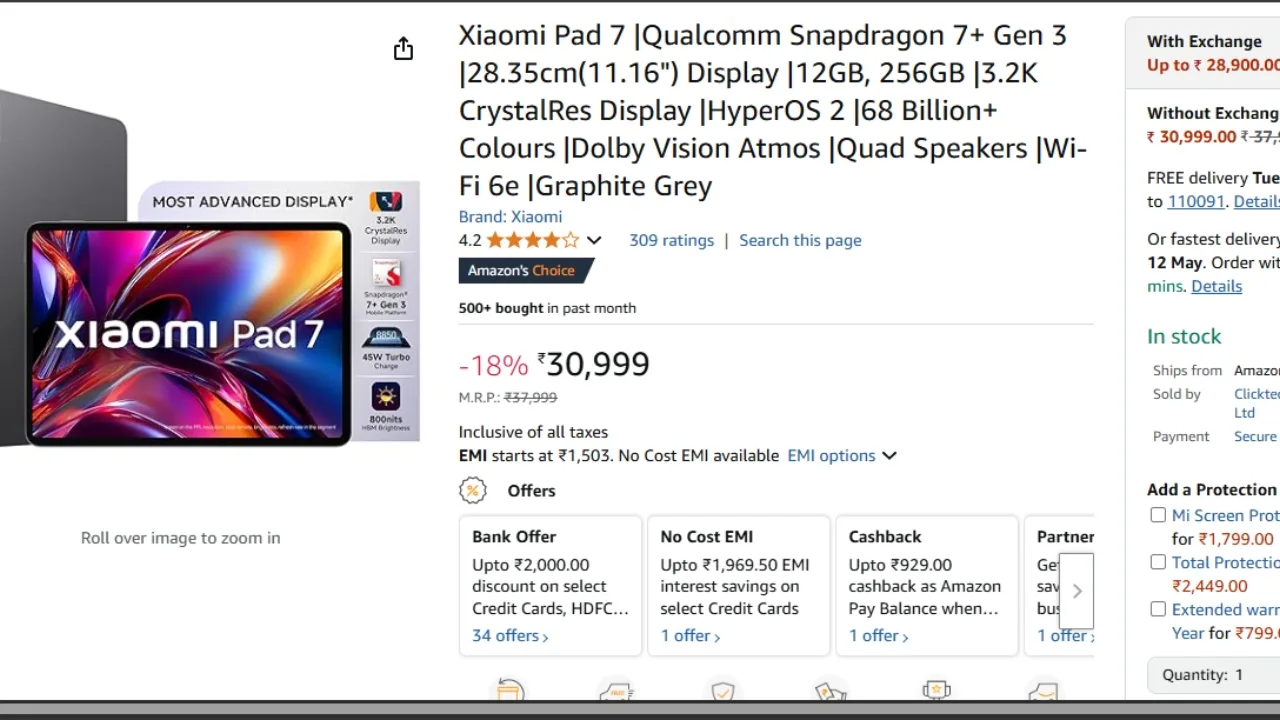Open the 309 ratings link
Image resolution: width=1280 pixels, height=720 pixels.
pos(671,240)
